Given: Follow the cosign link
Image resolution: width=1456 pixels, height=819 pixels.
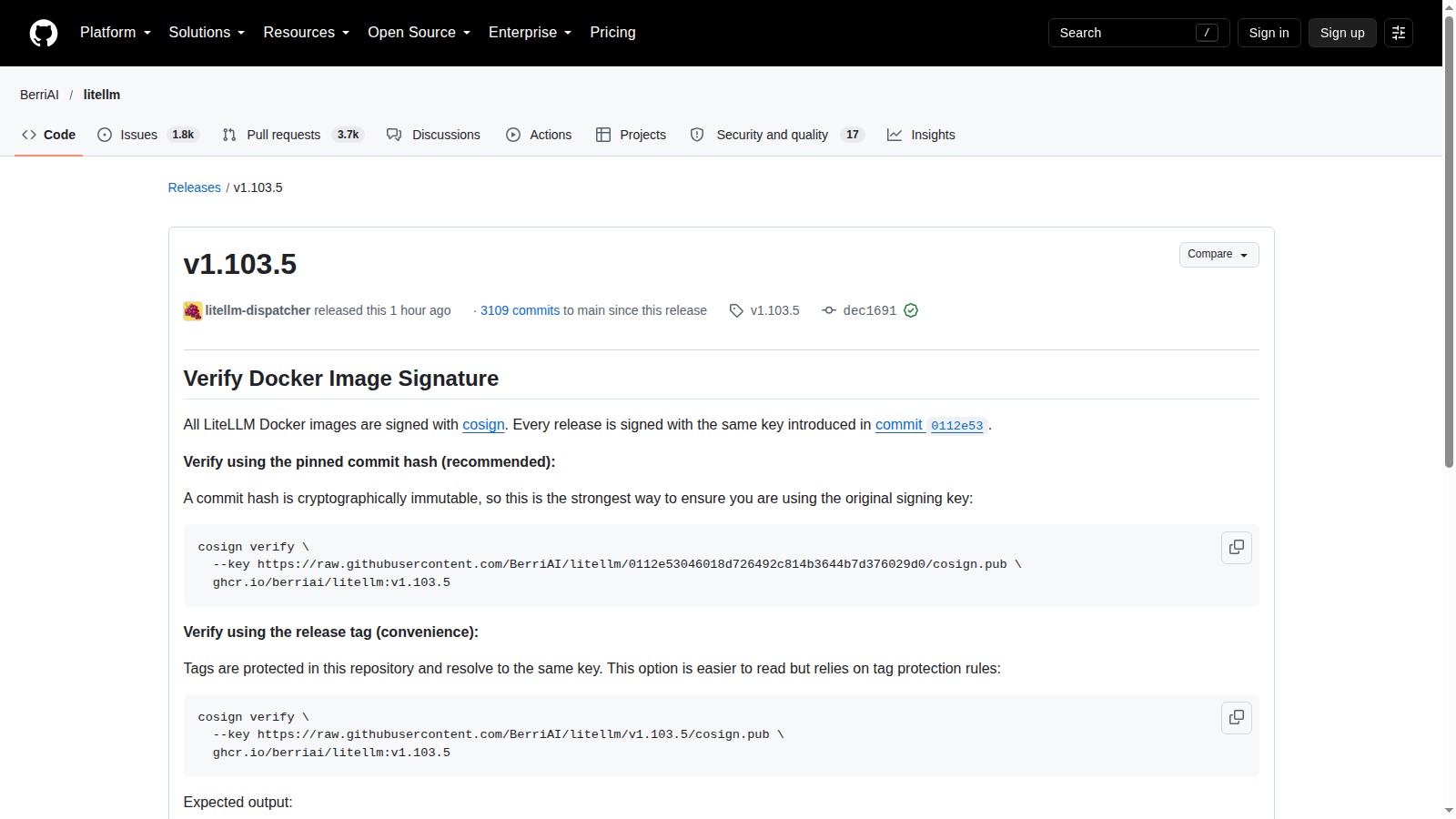Looking at the screenshot, I should coord(483,425).
